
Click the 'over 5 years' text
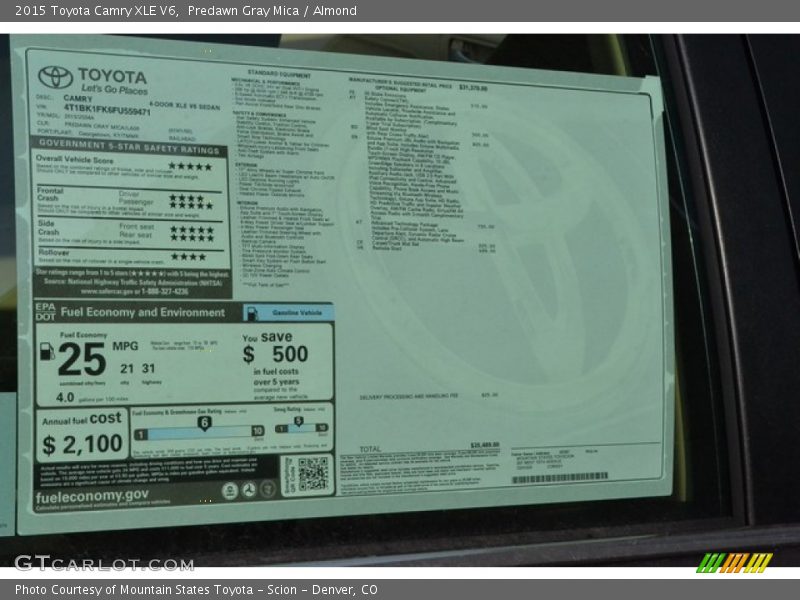pos(276,382)
